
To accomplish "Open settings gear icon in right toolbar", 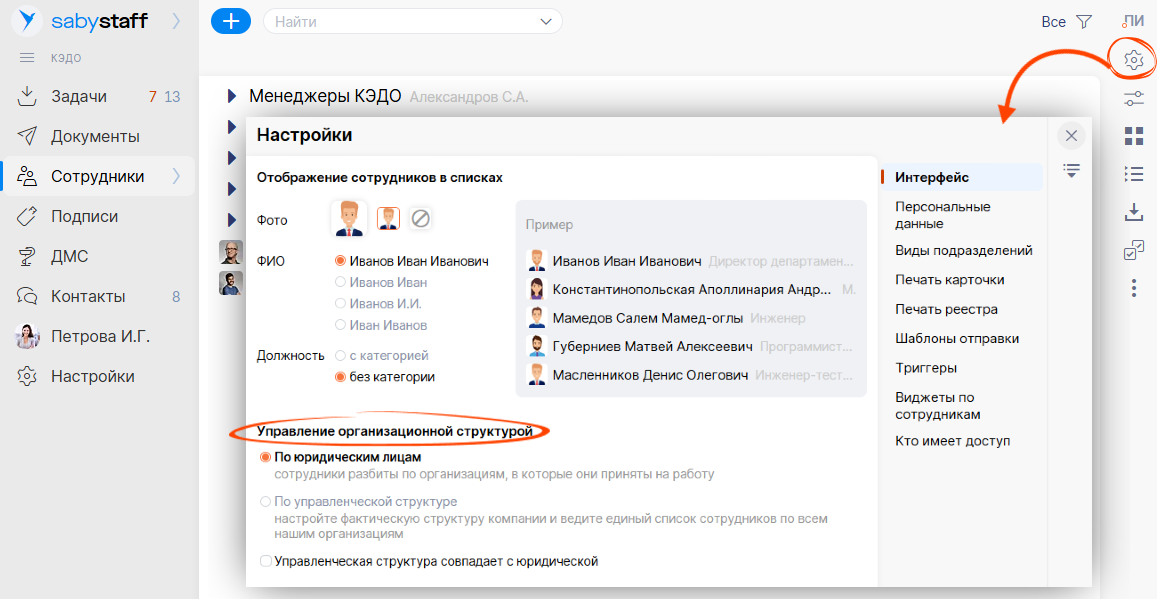I will (x=1133, y=60).
